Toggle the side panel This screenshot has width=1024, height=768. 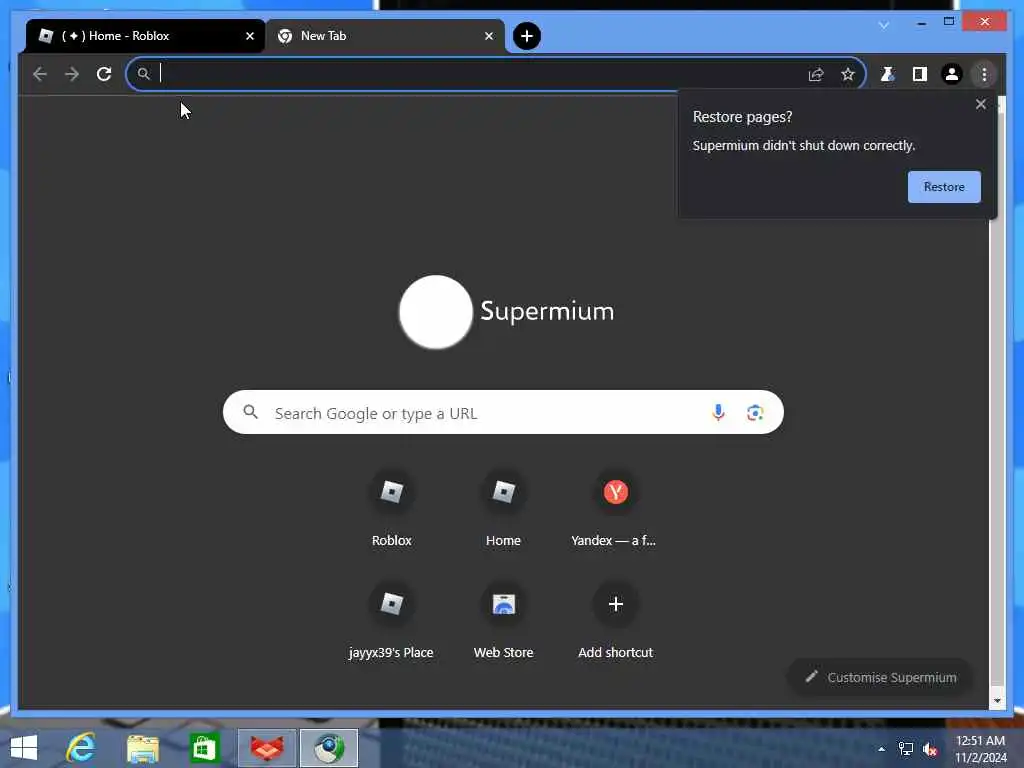point(920,74)
